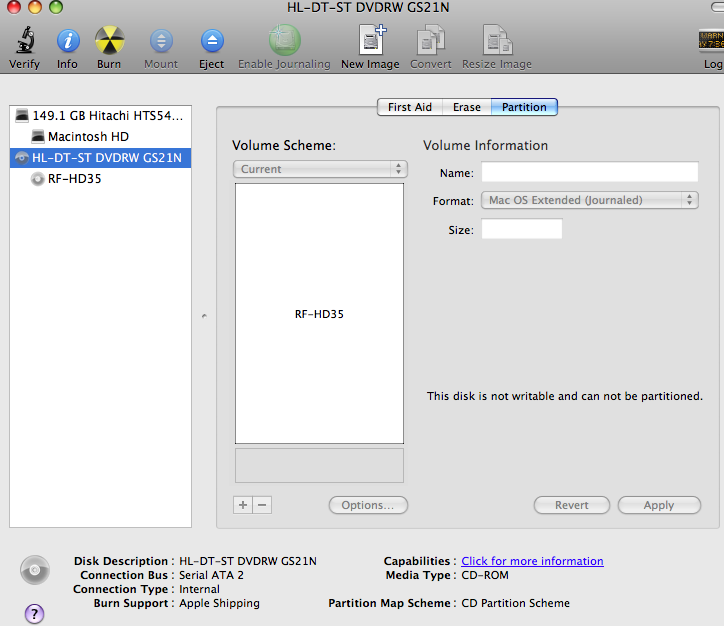
Task: Click the Apple Shipping burn support value
Action: pyautogui.click(x=219, y=603)
